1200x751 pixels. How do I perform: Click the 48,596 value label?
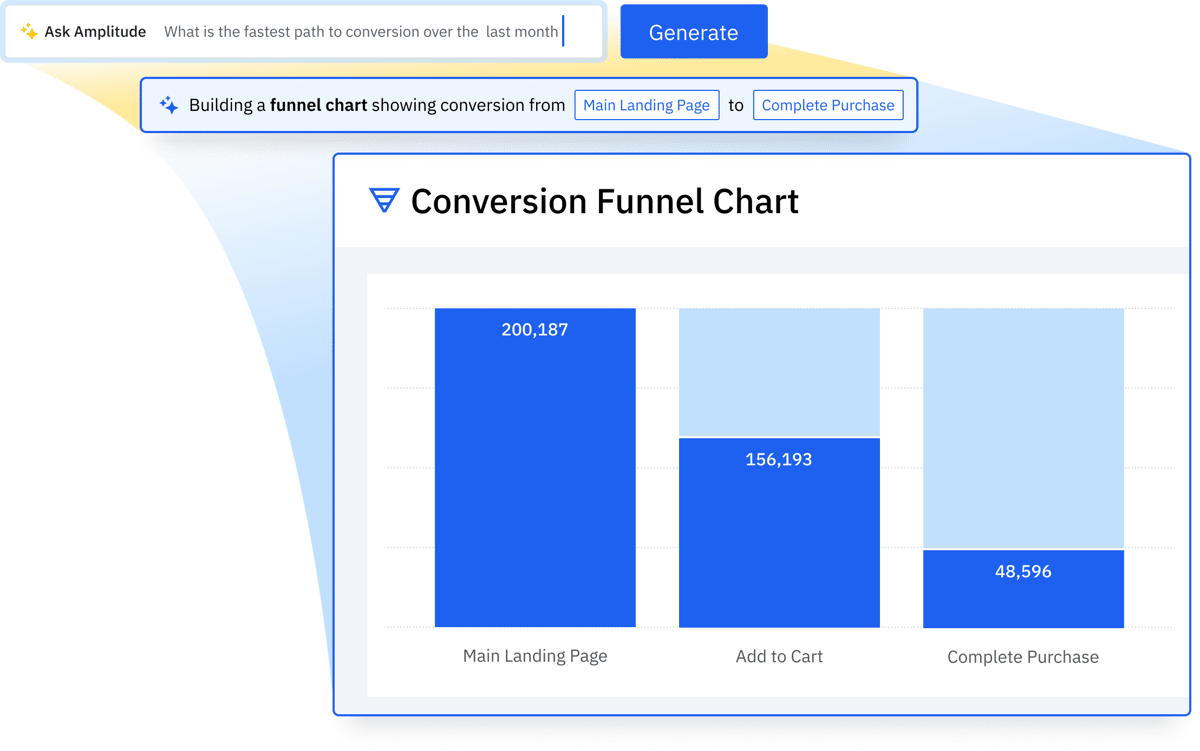1023,572
